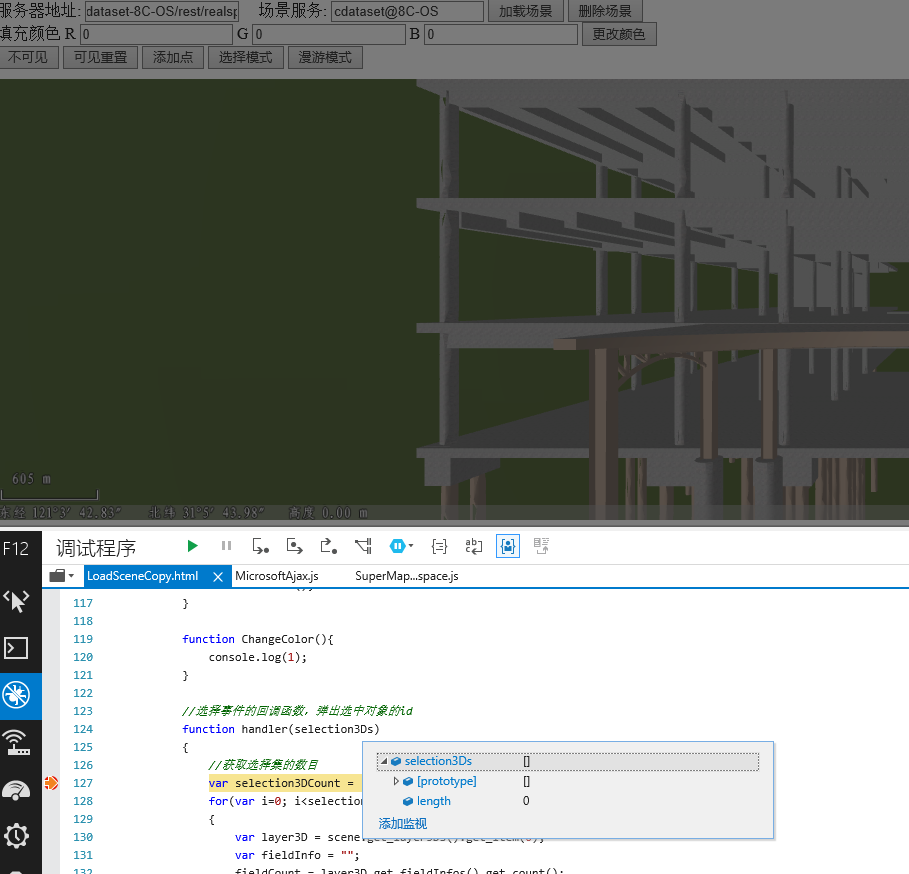909x874 pixels.
Task: Collapse the selection3Ds node in the data tip
Action: coord(383,761)
